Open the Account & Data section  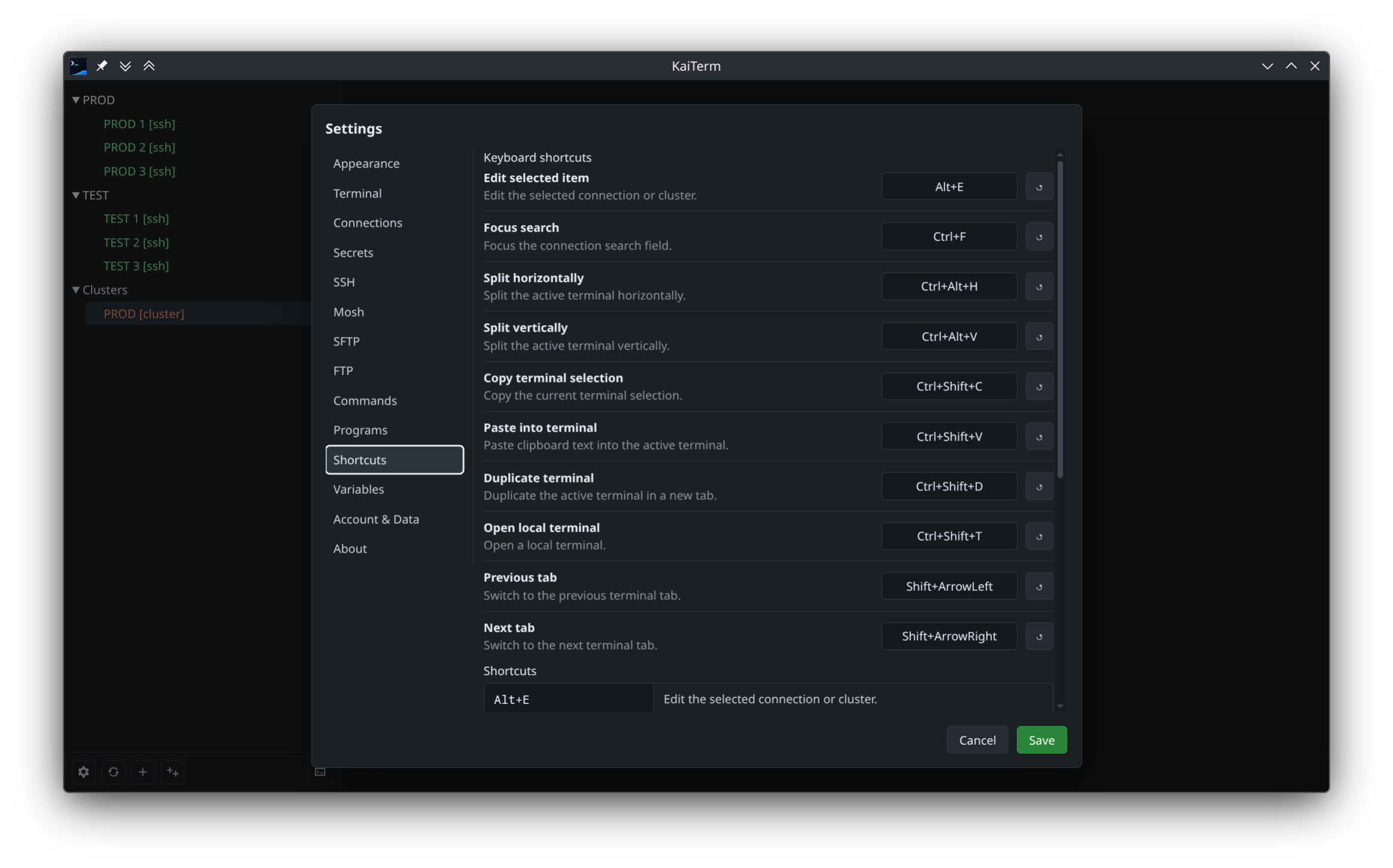point(394,519)
